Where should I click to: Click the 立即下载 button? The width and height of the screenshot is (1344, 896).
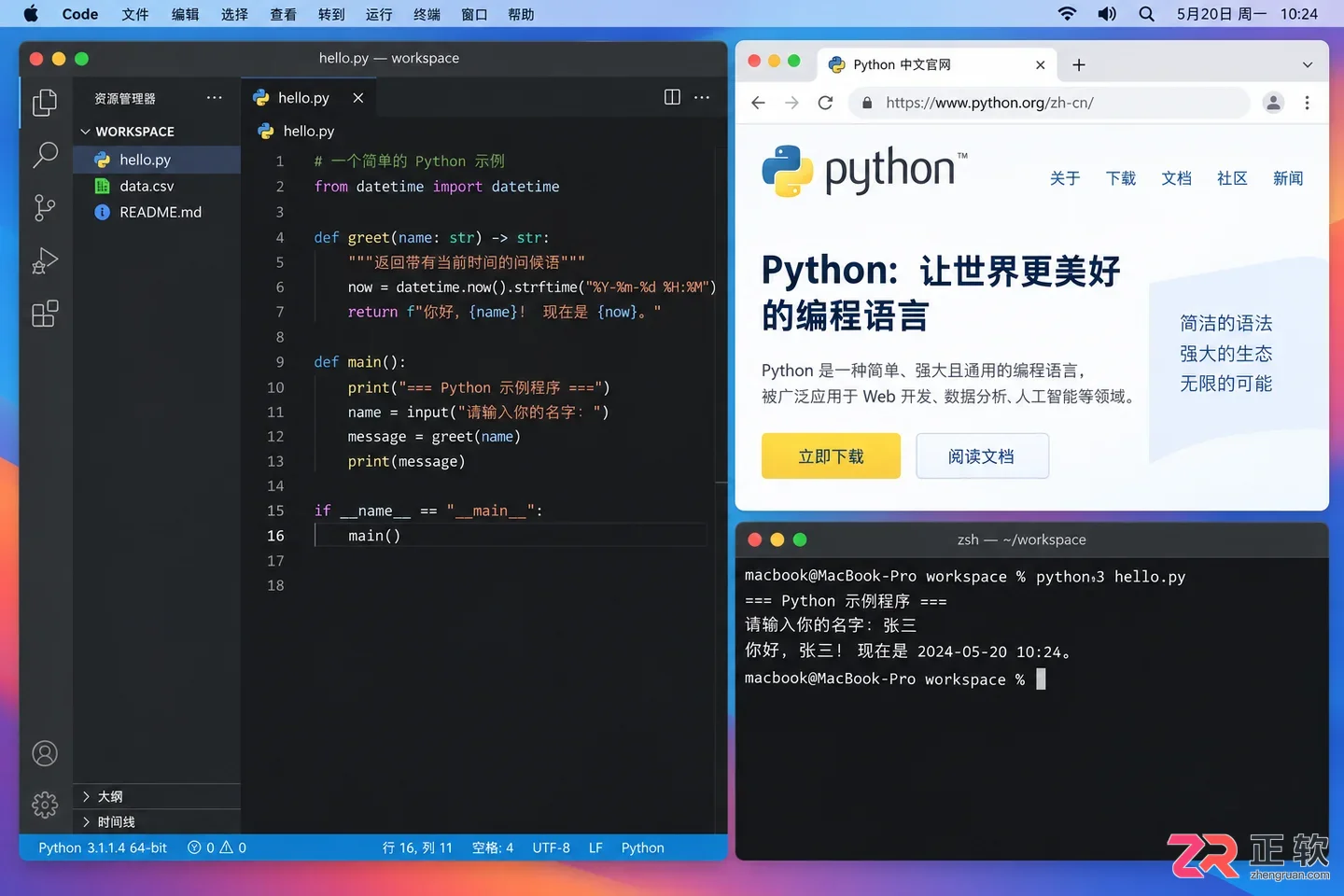[831, 455]
